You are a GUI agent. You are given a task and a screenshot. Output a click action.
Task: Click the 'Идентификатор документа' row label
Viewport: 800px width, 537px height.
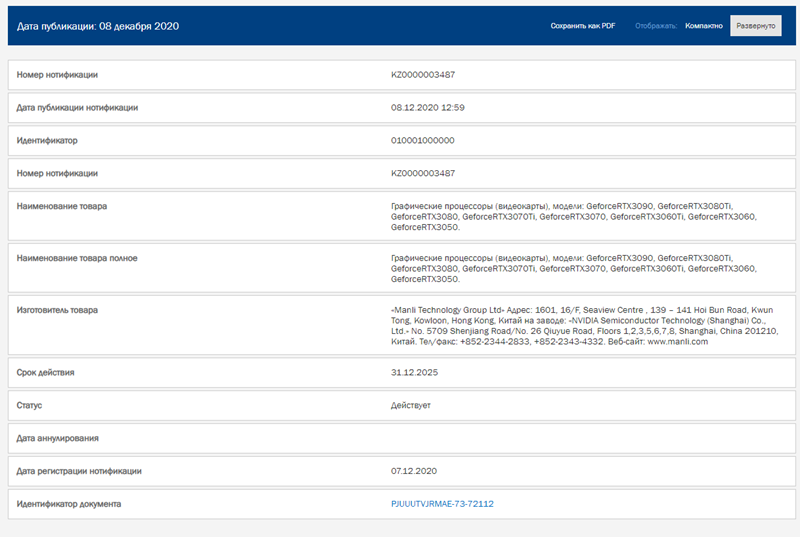(69, 504)
